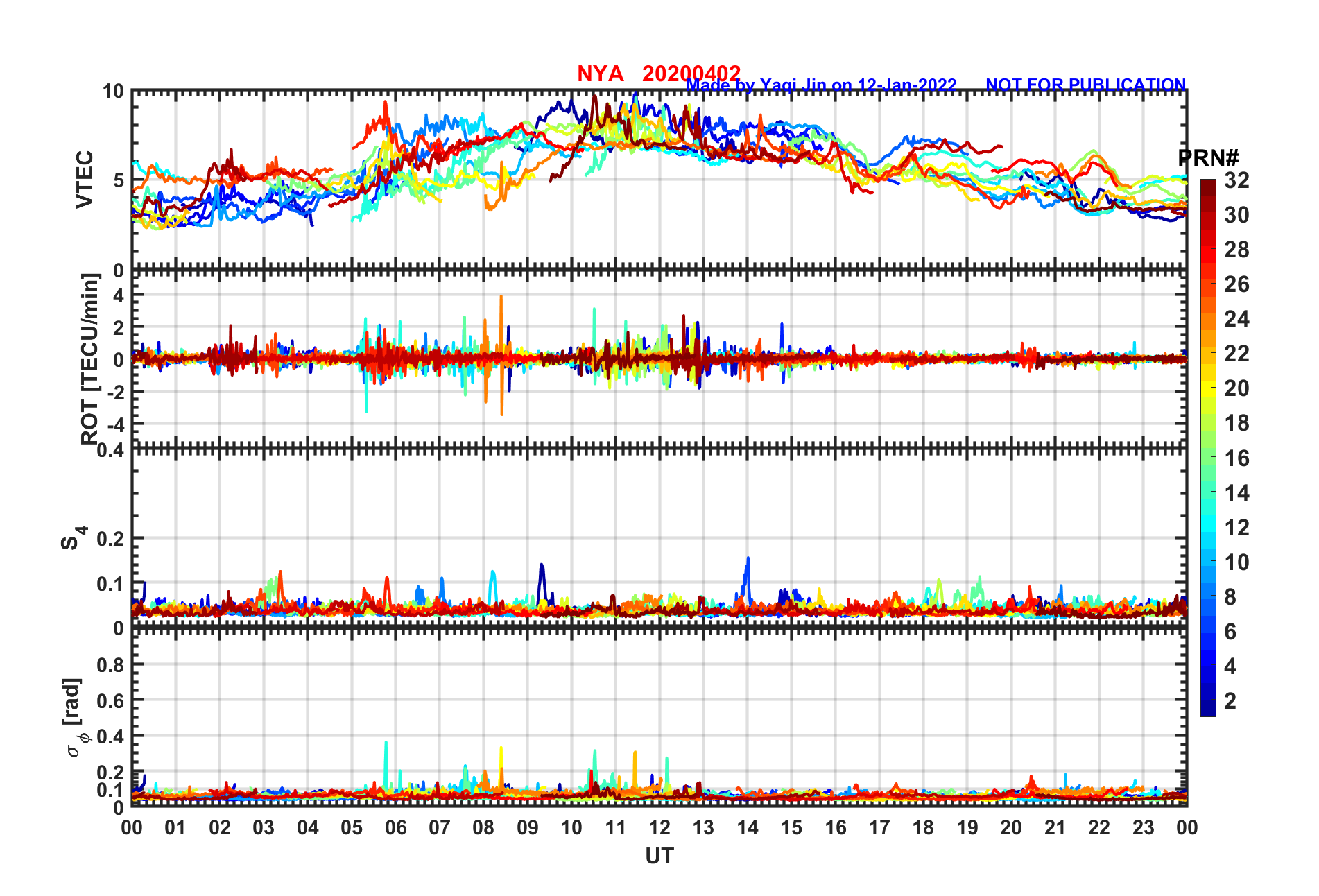The height and width of the screenshot is (896, 1319).
Task: Click UT hour axis tick label 14
Action: click(748, 827)
